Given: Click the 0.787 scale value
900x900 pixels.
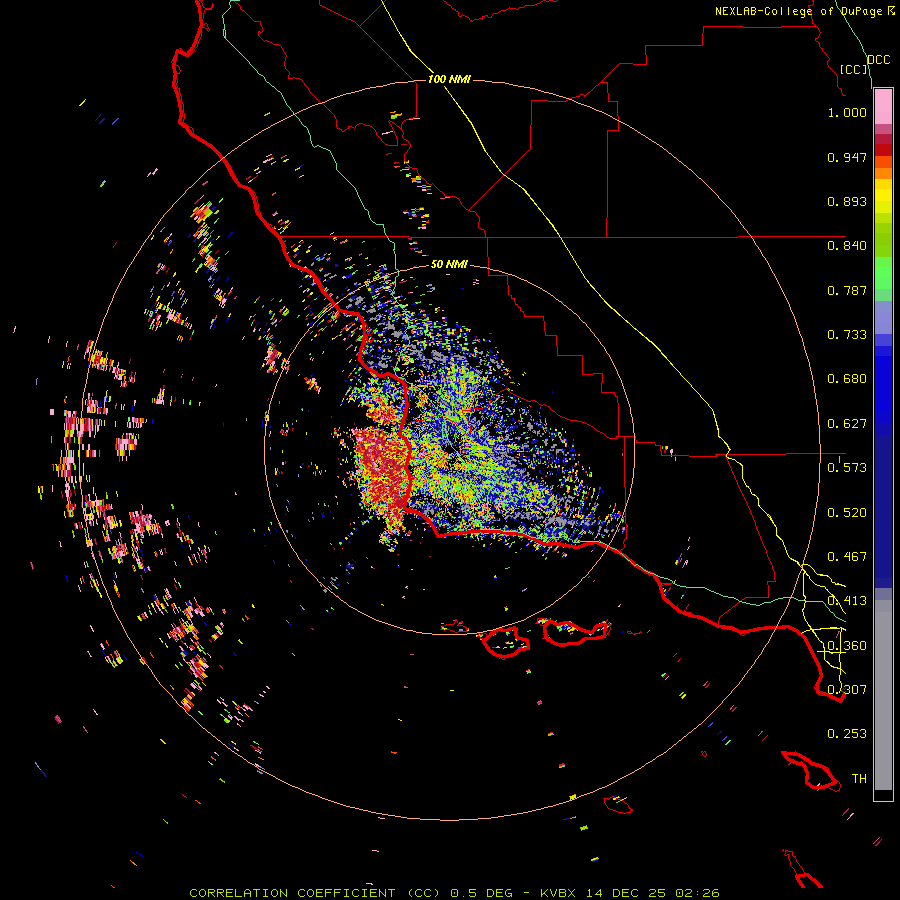Looking at the screenshot, I should (847, 290).
